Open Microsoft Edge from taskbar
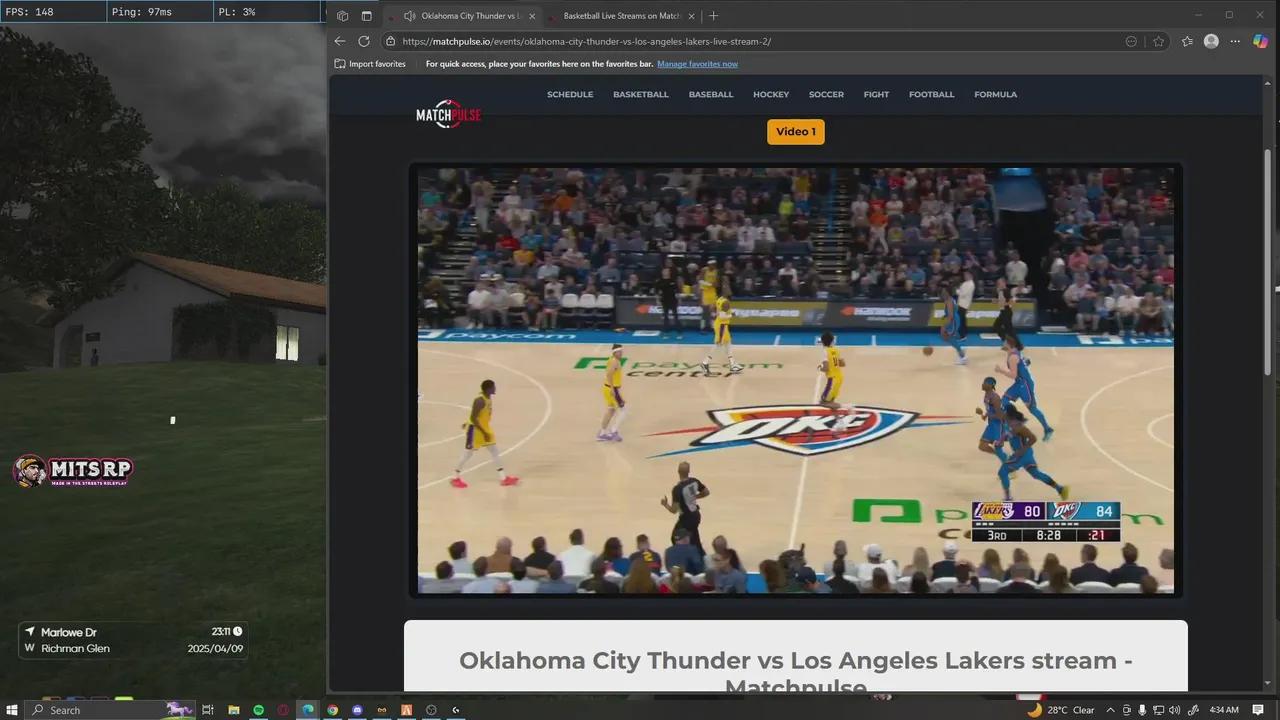Viewport: 1280px width, 720px height. pyautogui.click(x=308, y=710)
